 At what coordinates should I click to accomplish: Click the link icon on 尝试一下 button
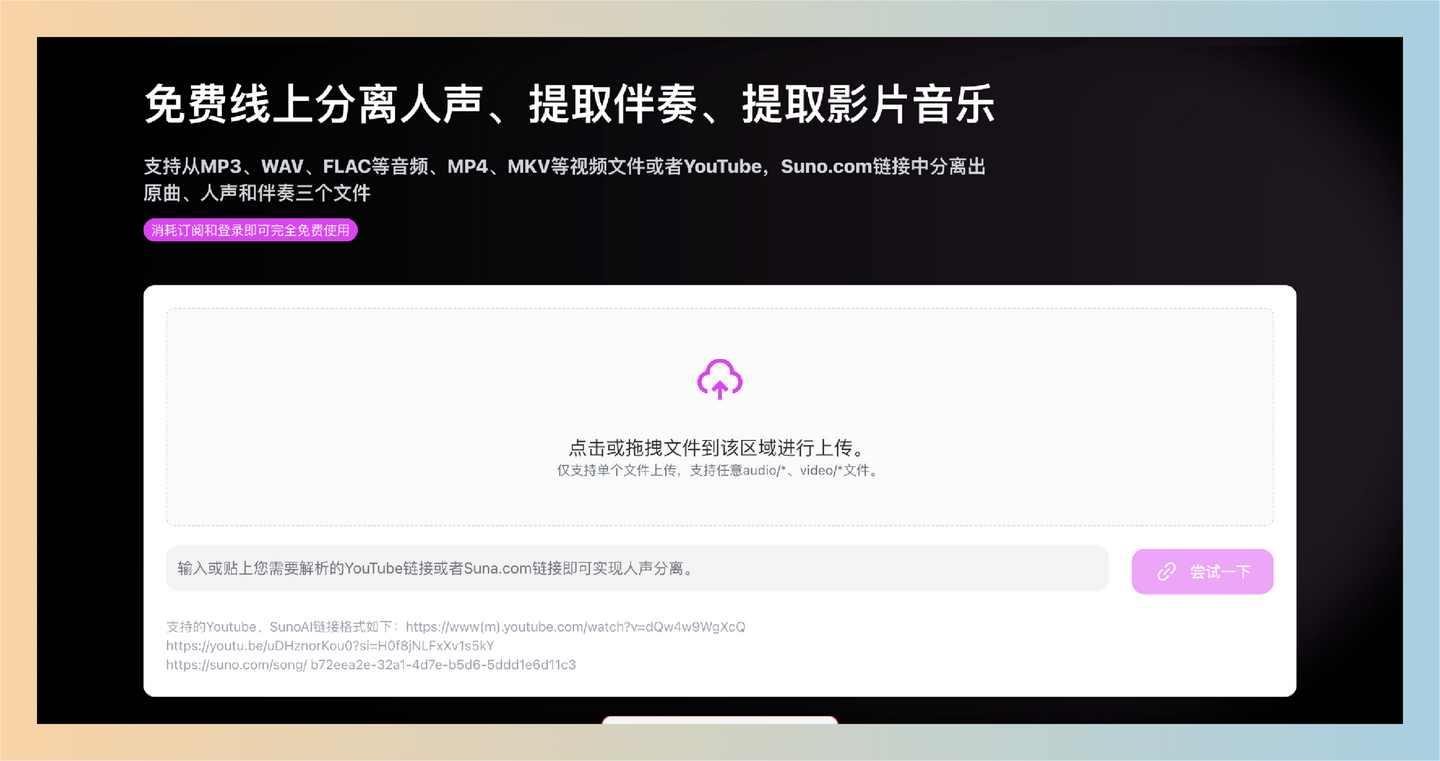pos(1166,572)
